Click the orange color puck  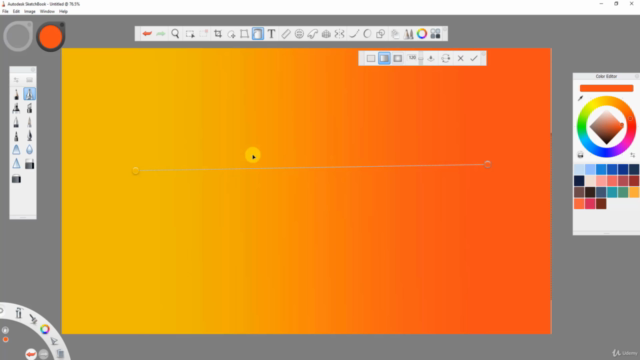coord(51,37)
